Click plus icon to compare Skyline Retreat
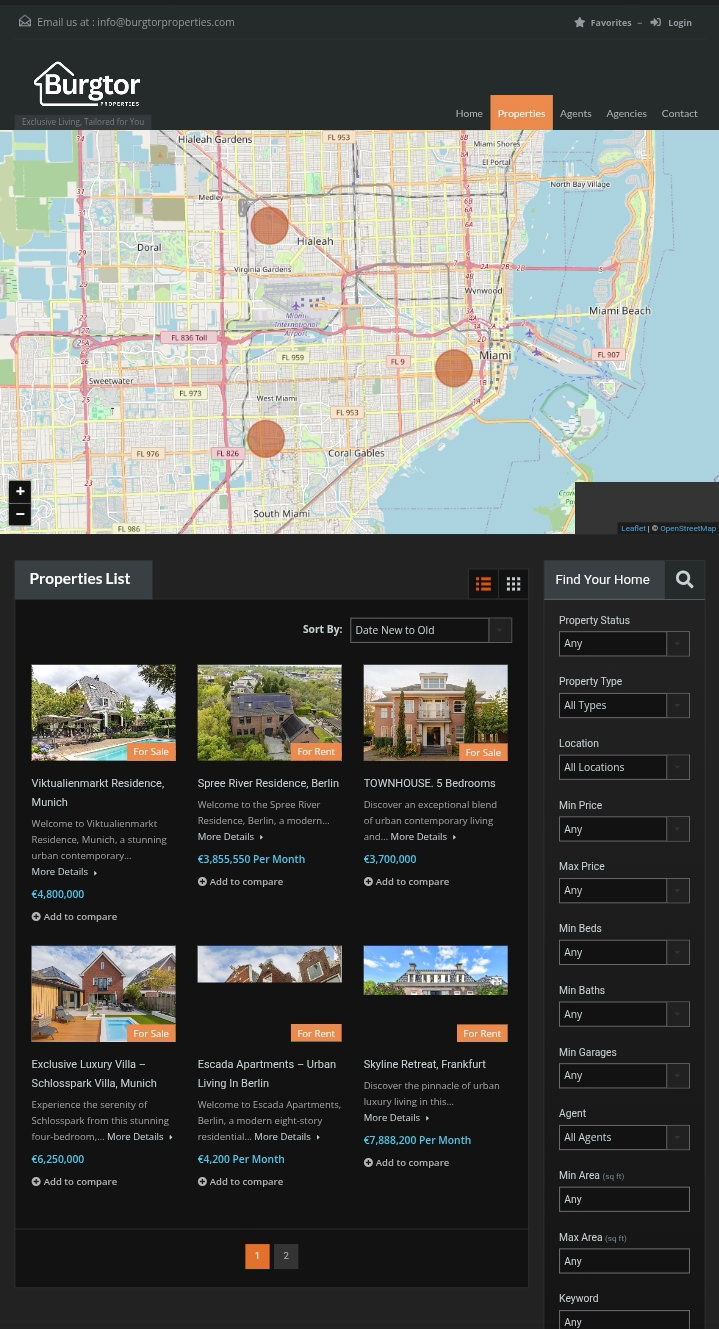 pyautogui.click(x=368, y=1162)
